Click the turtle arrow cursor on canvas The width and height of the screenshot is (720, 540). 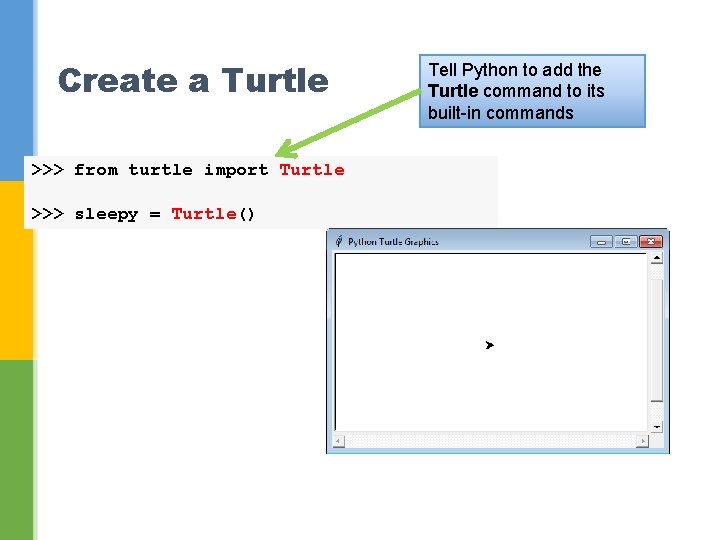tap(489, 345)
